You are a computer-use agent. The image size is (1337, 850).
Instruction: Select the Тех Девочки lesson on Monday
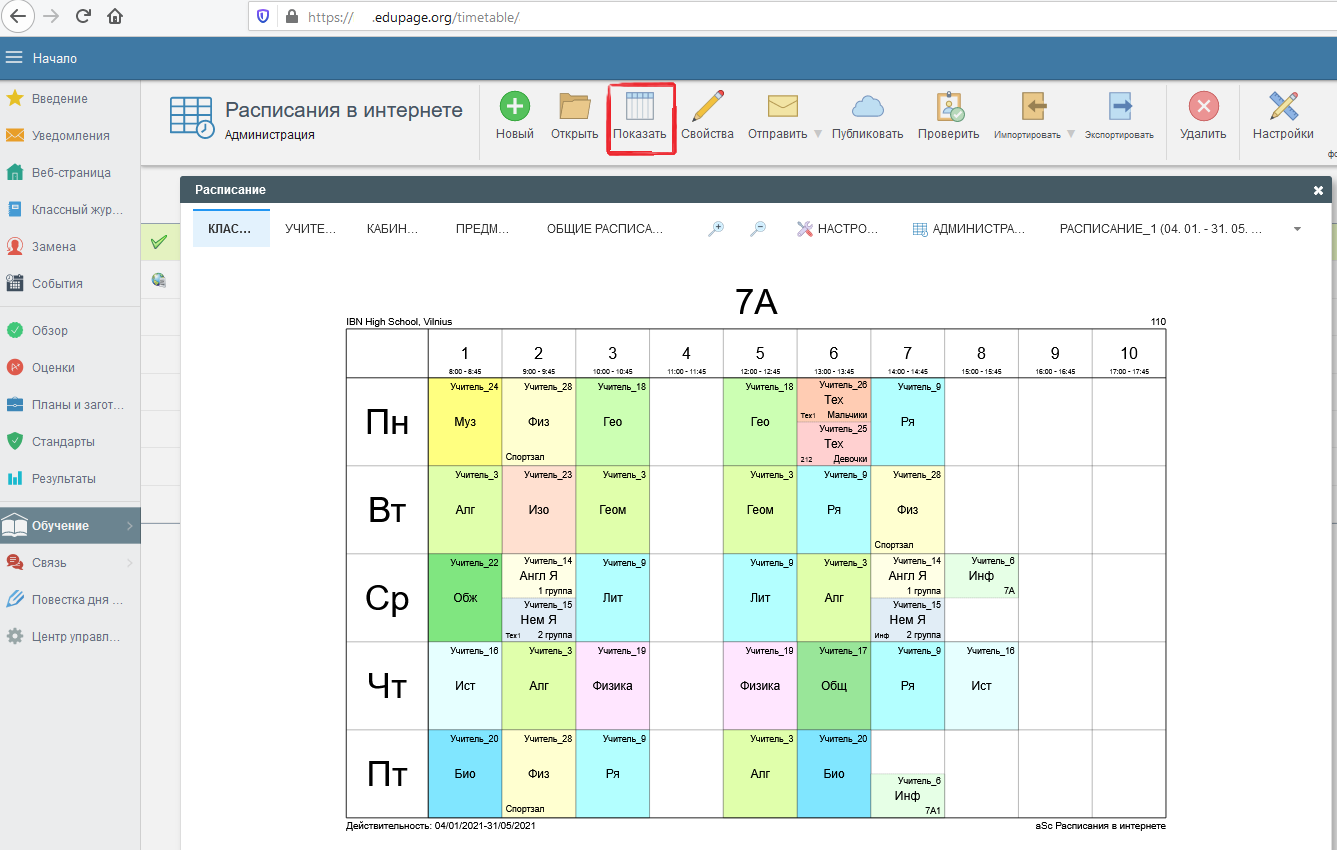[834, 444]
